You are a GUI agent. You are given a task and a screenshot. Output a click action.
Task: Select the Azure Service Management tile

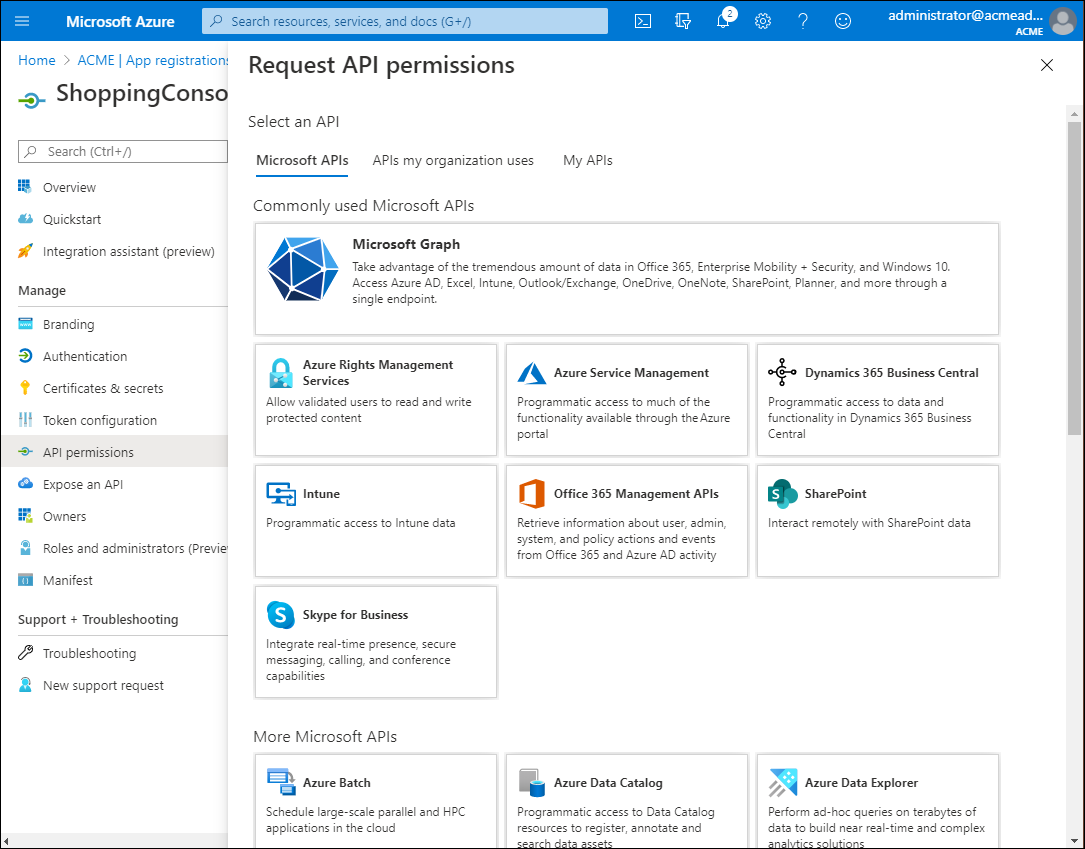(626, 399)
